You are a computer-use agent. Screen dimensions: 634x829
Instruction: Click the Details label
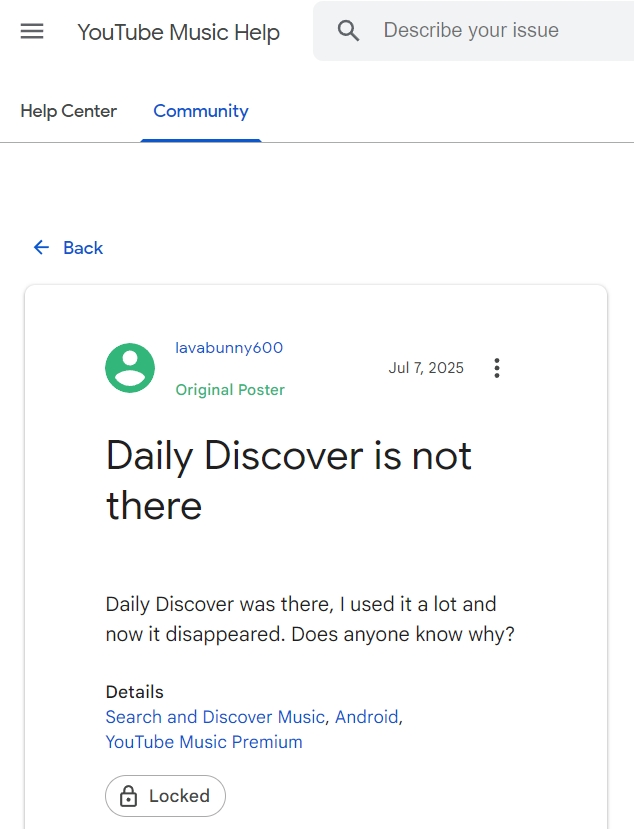pos(135,692)
